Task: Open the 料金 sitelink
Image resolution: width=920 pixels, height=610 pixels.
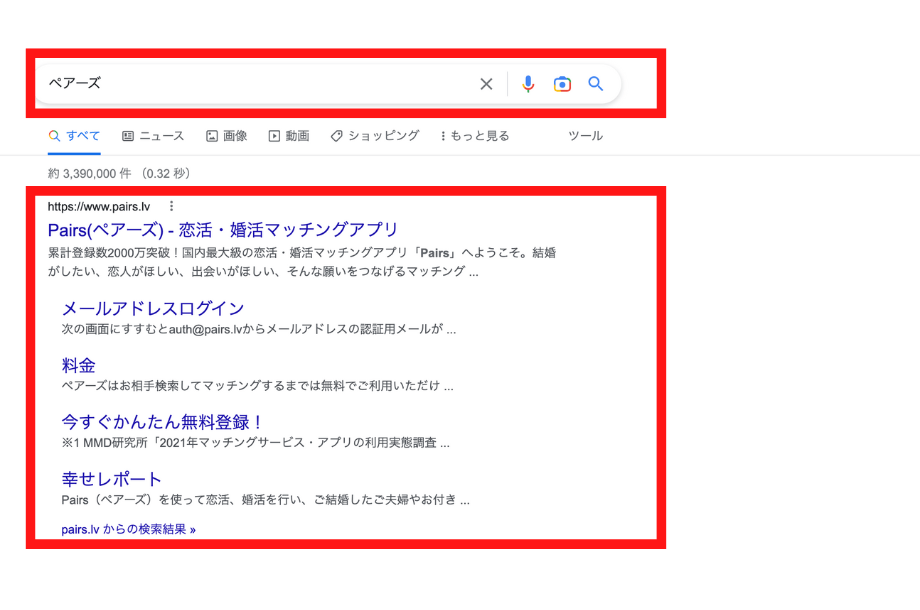Action: (79, 365)
